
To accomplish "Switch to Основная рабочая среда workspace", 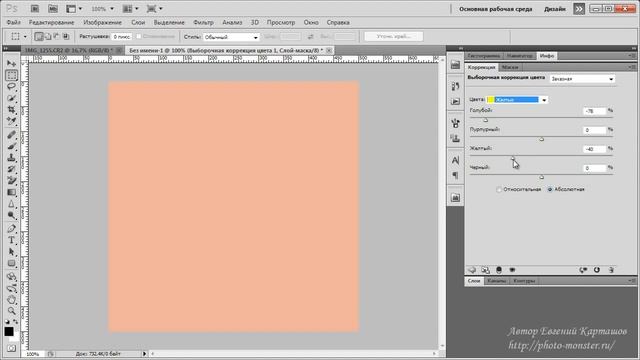I will (x=496, y=9).
